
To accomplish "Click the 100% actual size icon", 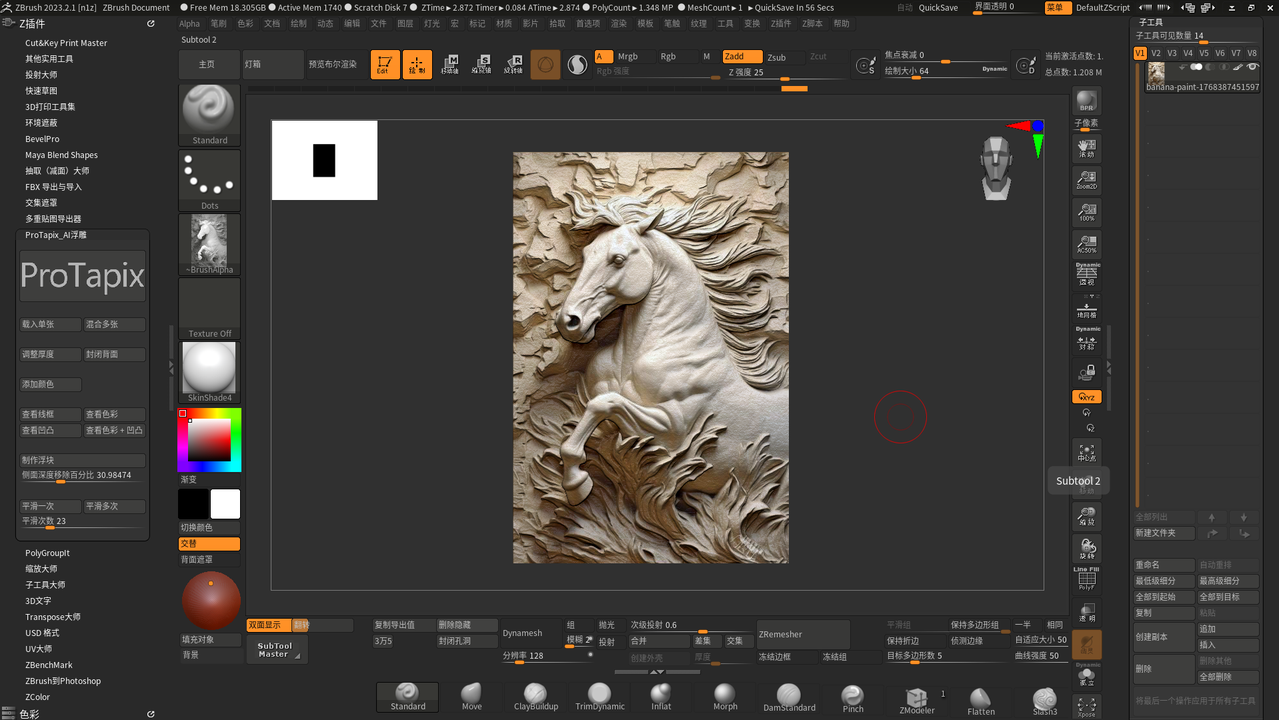I will [x=1086, y=211].
